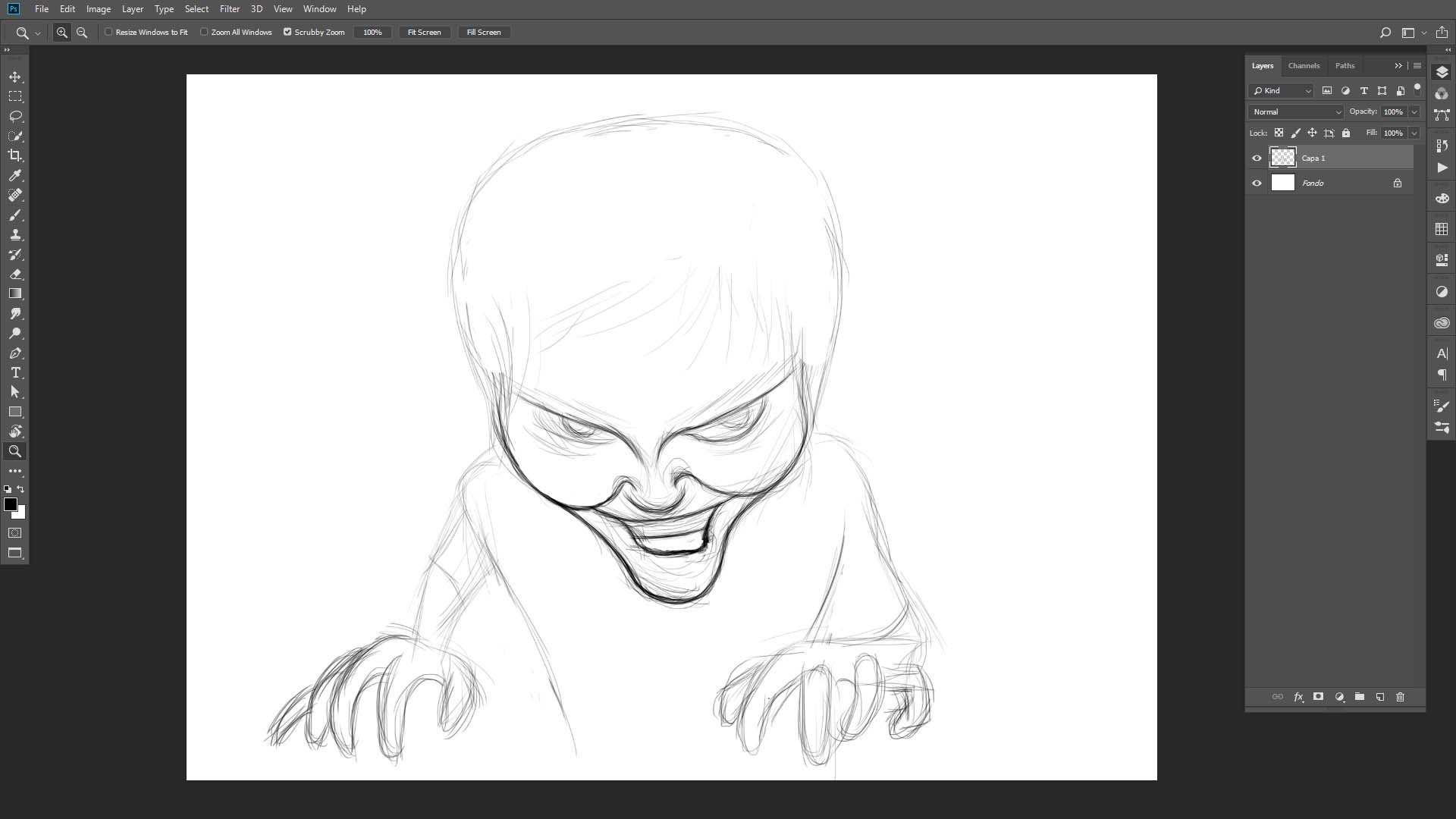Screen dimensions: 1456x819
Task: Select the Rectangular Marquee tool
Action: pos(15,96)
